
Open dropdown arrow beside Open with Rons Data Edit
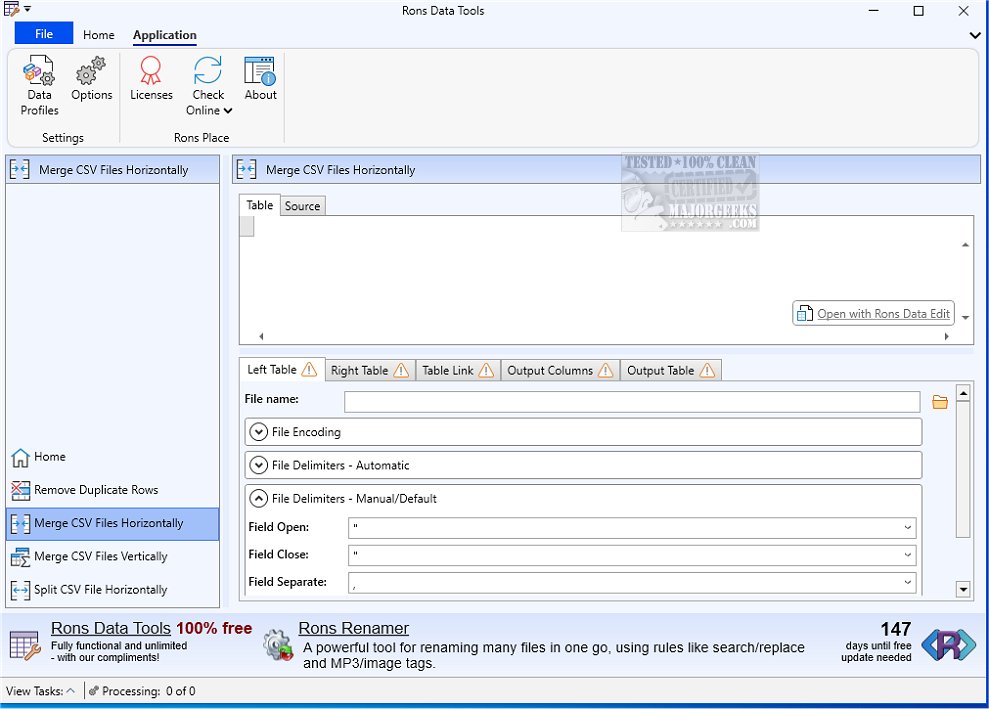coord(966,317)
